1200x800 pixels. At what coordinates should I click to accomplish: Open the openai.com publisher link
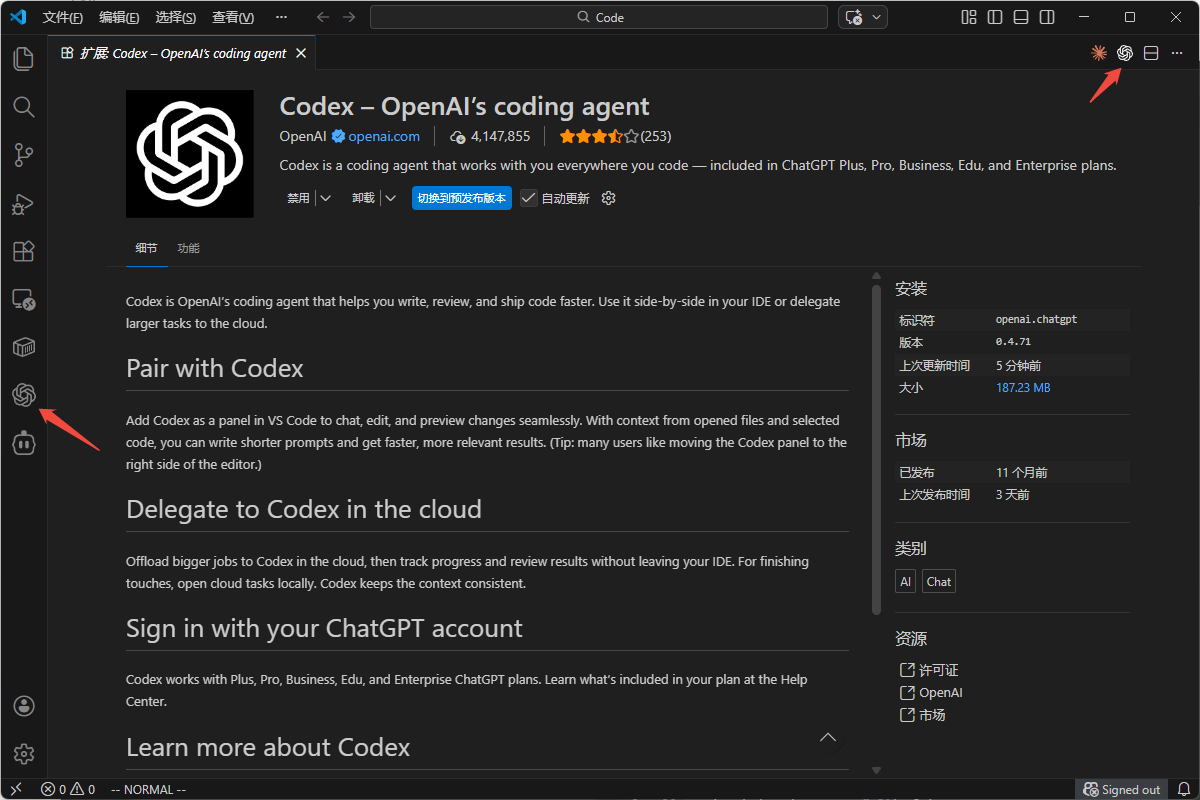[384, 136]
